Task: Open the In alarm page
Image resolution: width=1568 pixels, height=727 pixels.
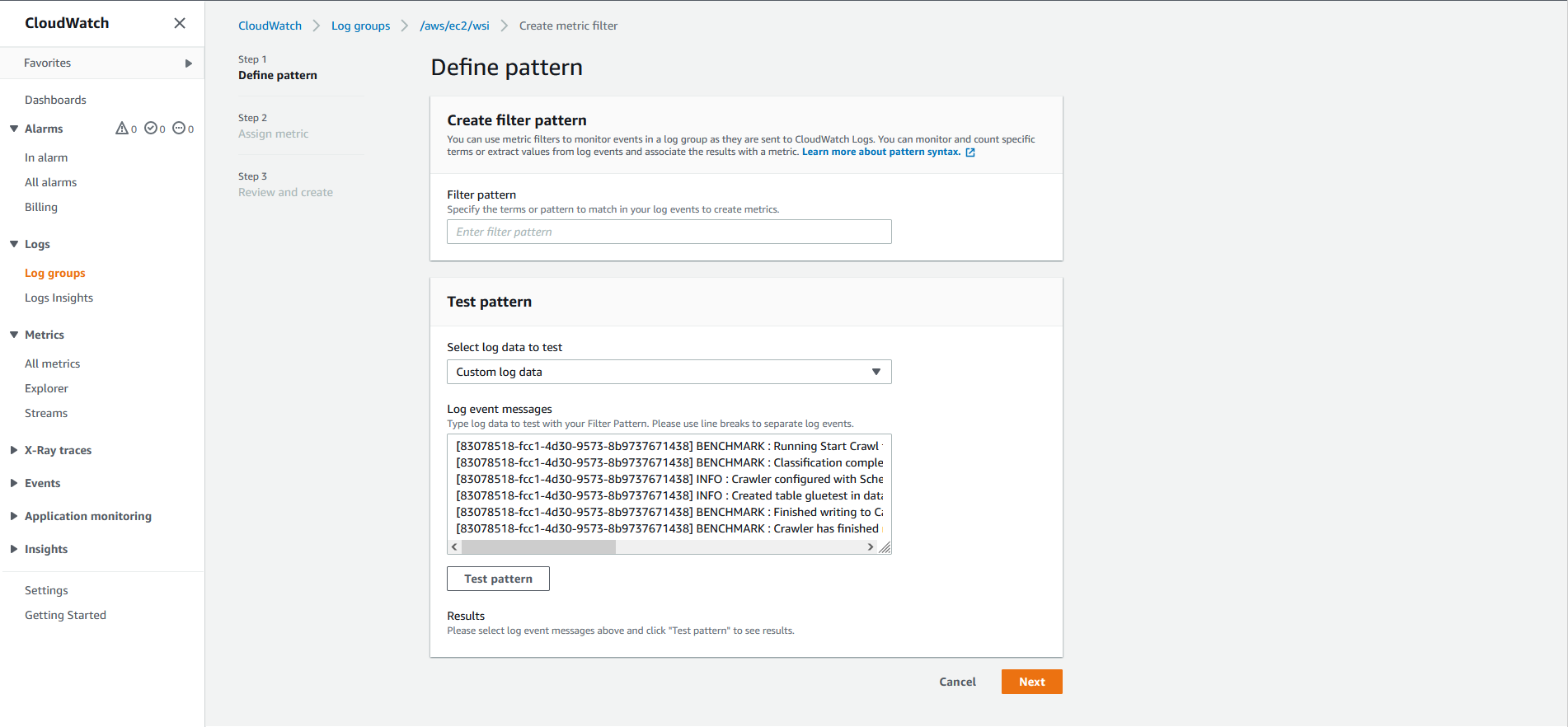Action: (x=46, y=157)
